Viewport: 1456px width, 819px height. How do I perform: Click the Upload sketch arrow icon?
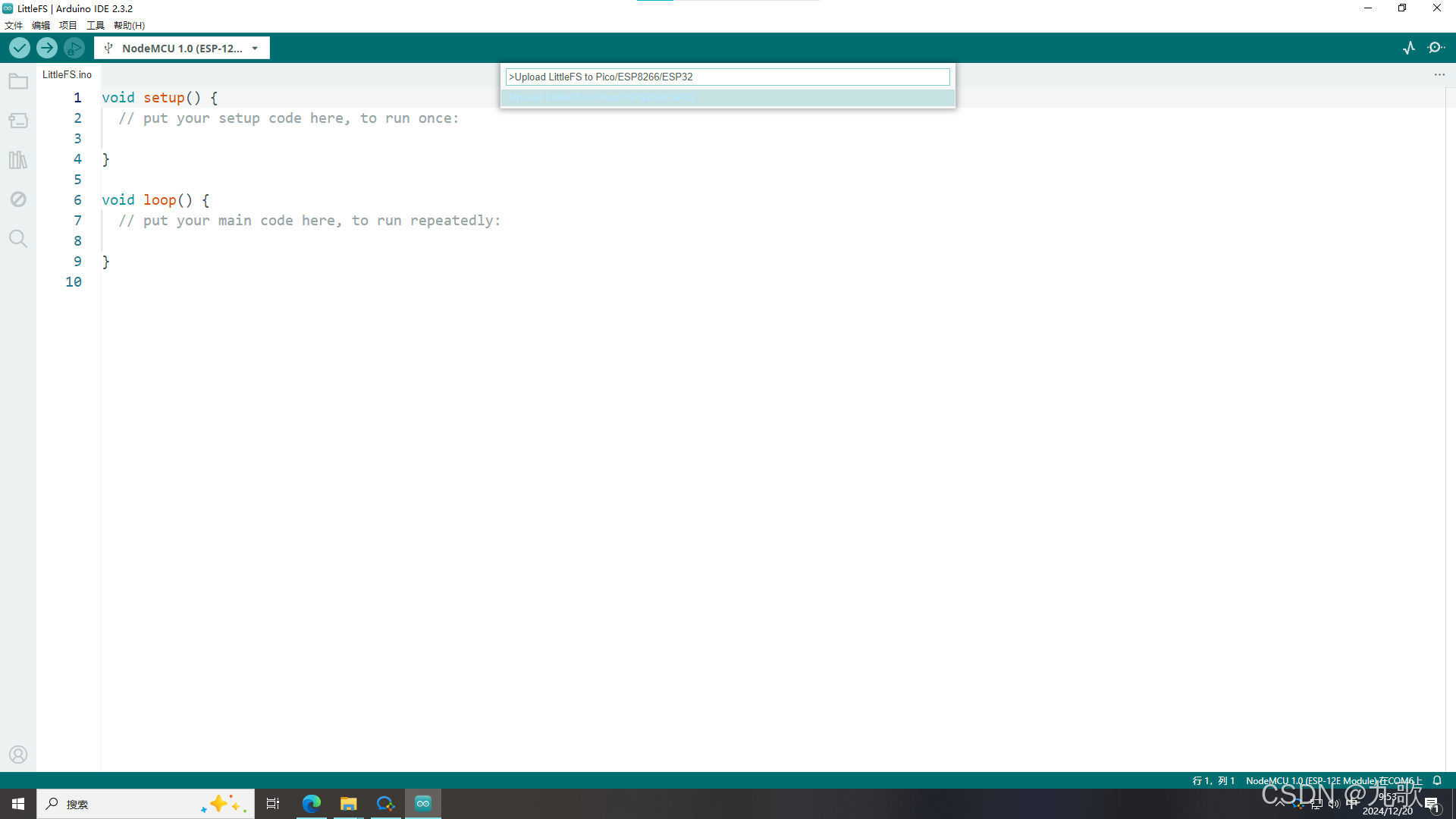pyautogui.click(x=46, y=48)
